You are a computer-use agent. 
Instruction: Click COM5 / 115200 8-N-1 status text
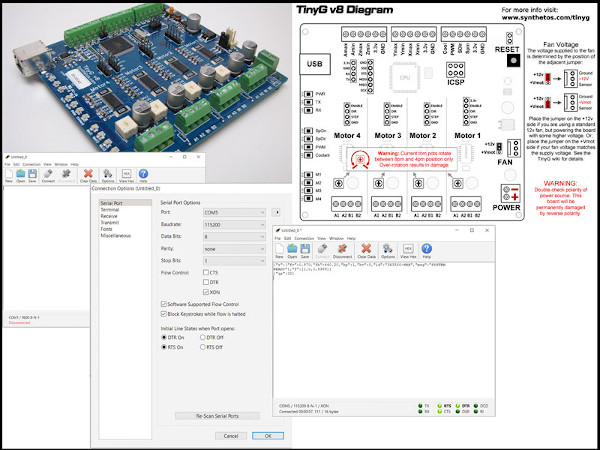click(304, 406)
